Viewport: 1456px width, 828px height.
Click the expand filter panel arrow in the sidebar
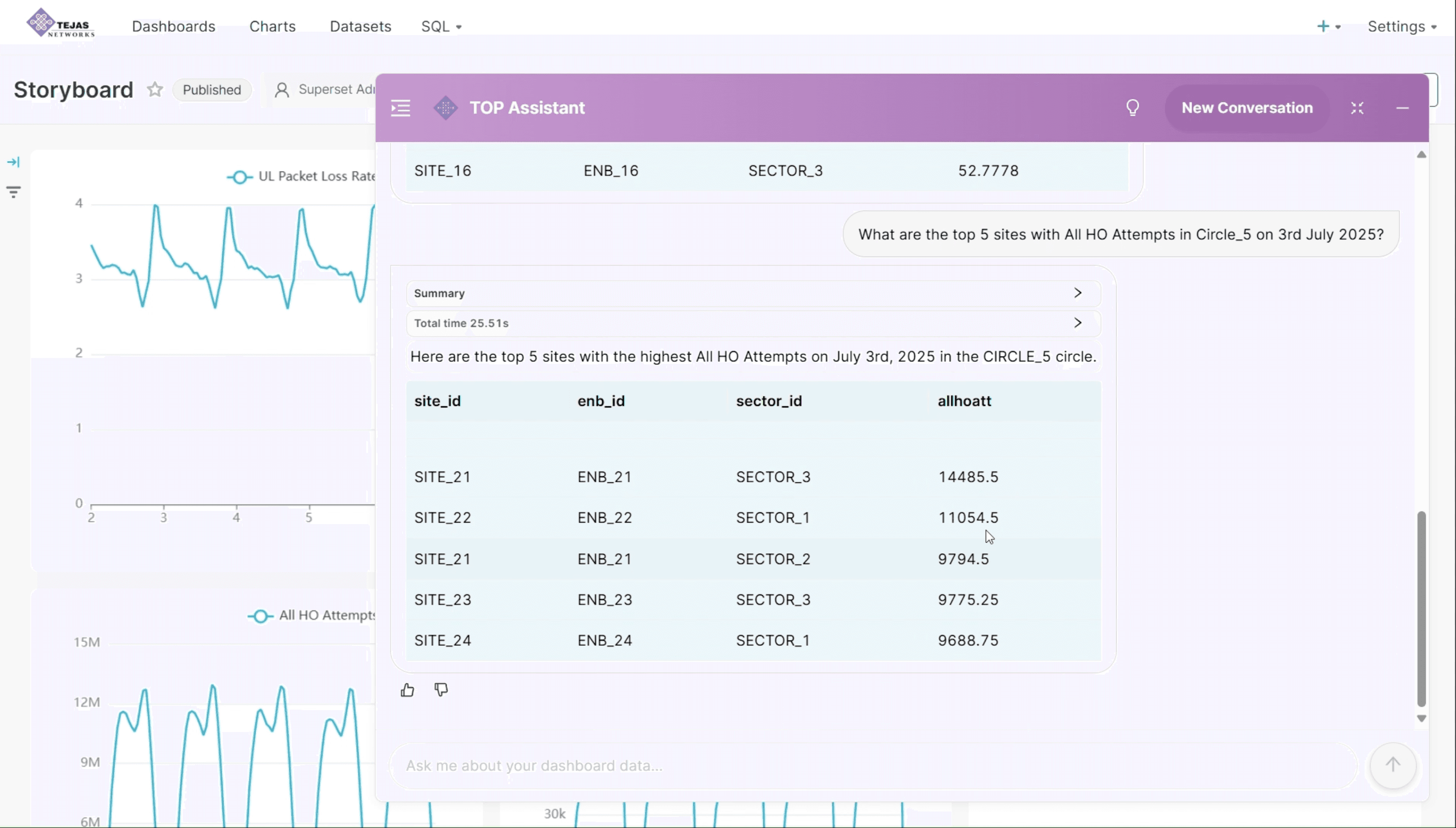(x=14, y=162)
